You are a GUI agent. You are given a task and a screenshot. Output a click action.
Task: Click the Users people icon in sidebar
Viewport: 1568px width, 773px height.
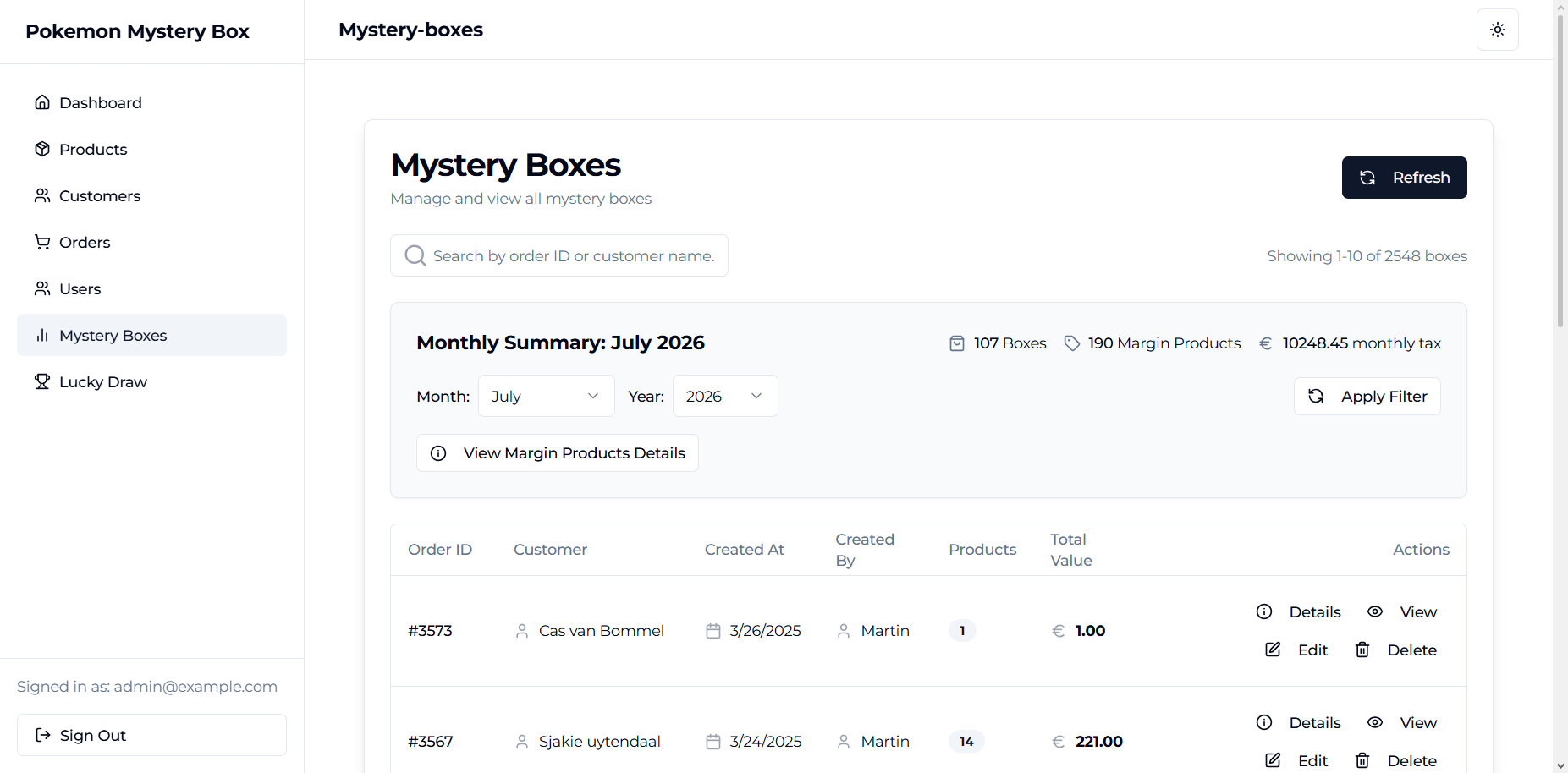[x=42, y=288]
